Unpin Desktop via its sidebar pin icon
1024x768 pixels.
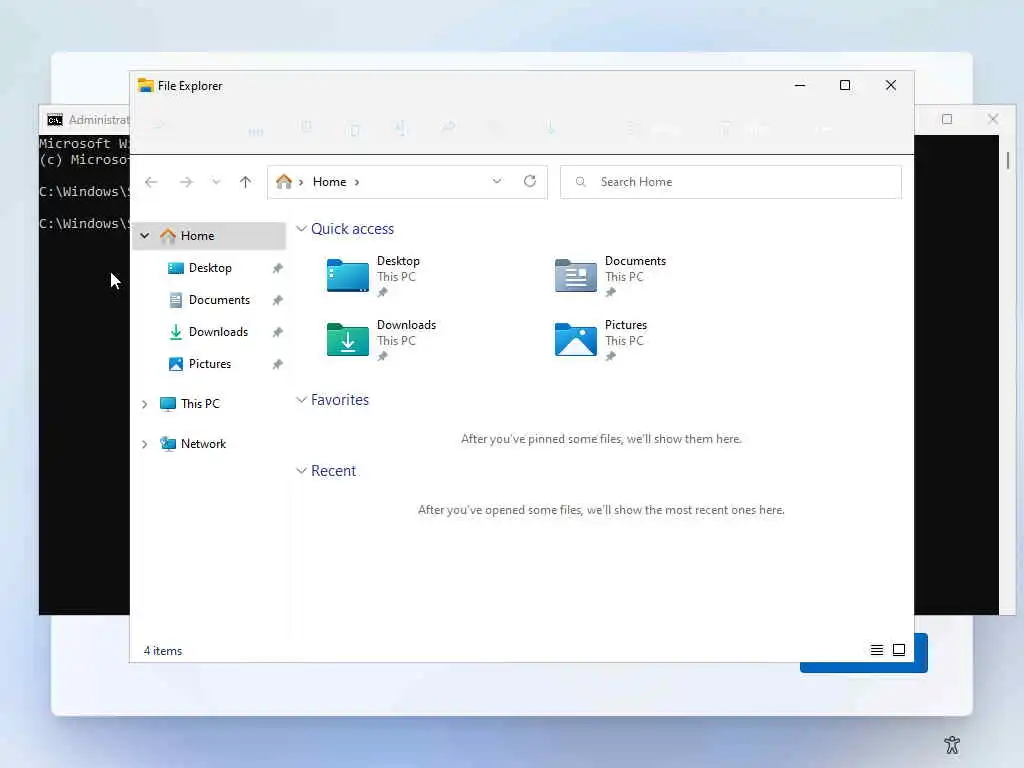[278, 268]
